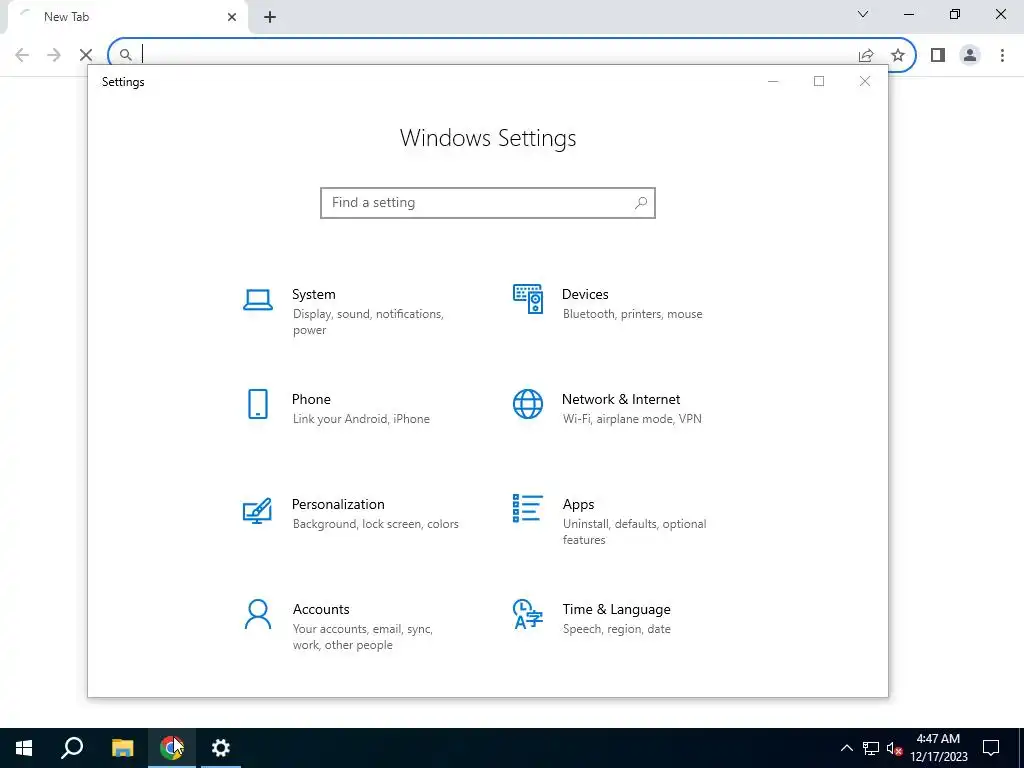Open Devices keyboard and speaker icon

click(528, 299)
